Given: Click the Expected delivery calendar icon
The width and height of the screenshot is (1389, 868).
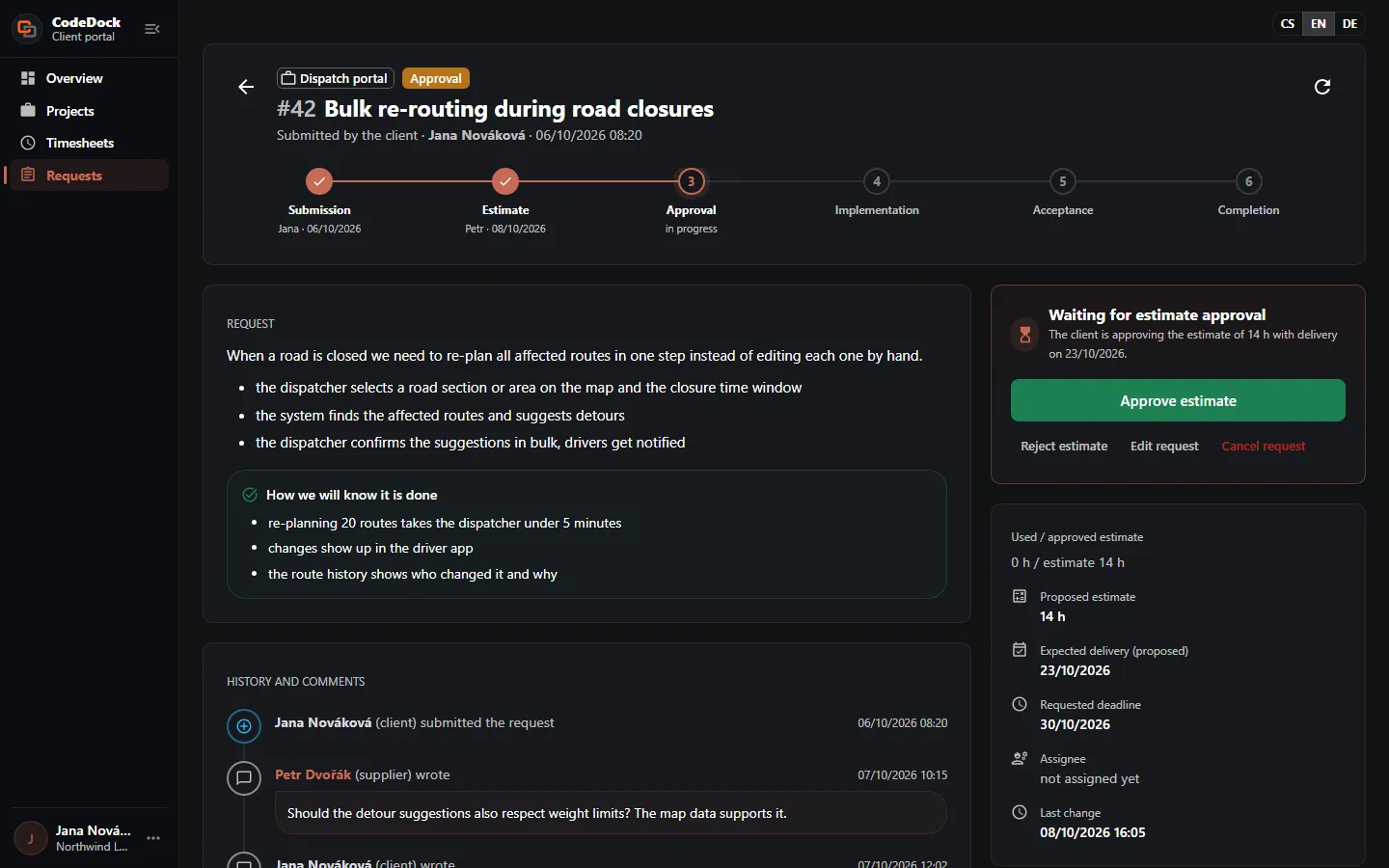Looking at the screenshot, I should (x=1020, y=650).
